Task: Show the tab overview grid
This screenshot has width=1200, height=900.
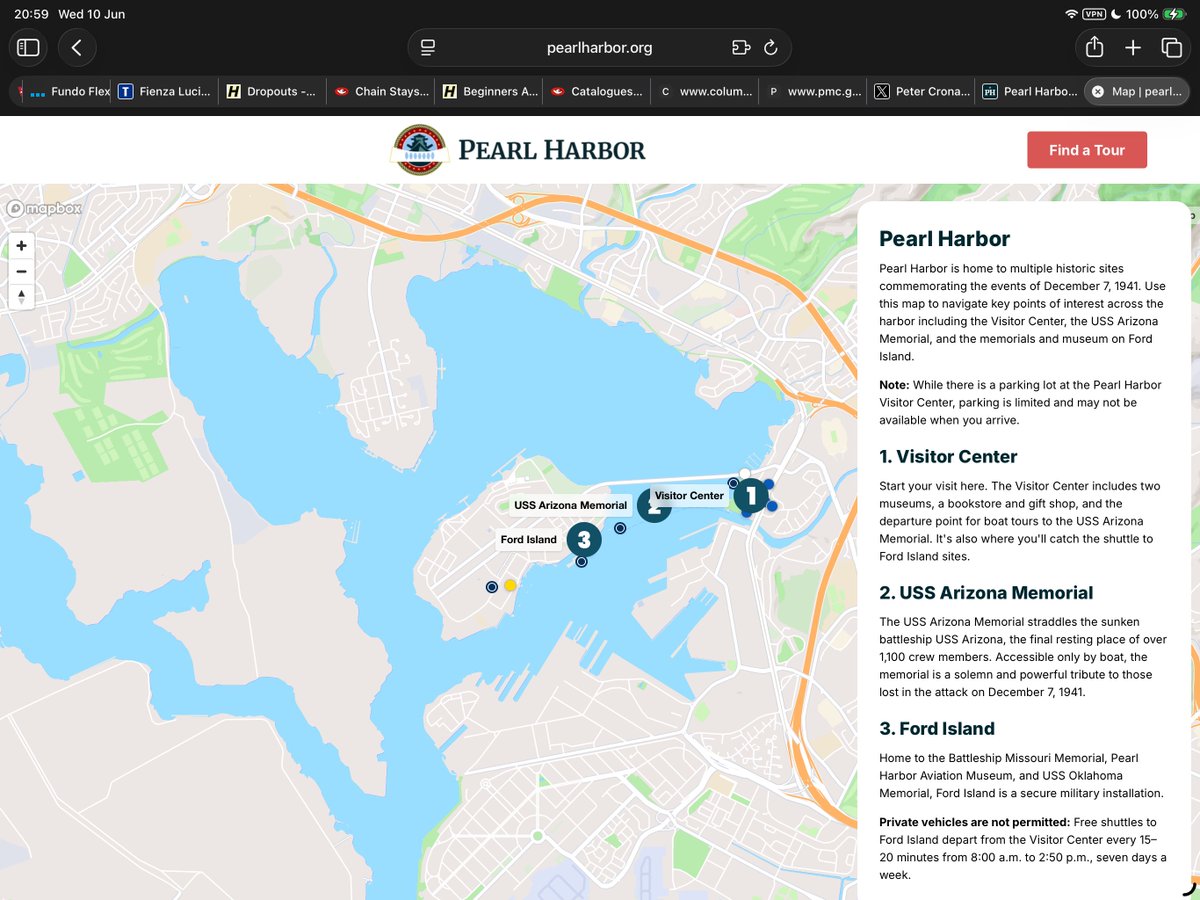Action: coord(1171,47)
